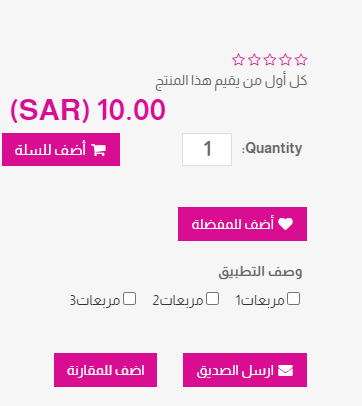Toggle the مربعات2 checkbox

pyautogui.click(x=212, y=299)
